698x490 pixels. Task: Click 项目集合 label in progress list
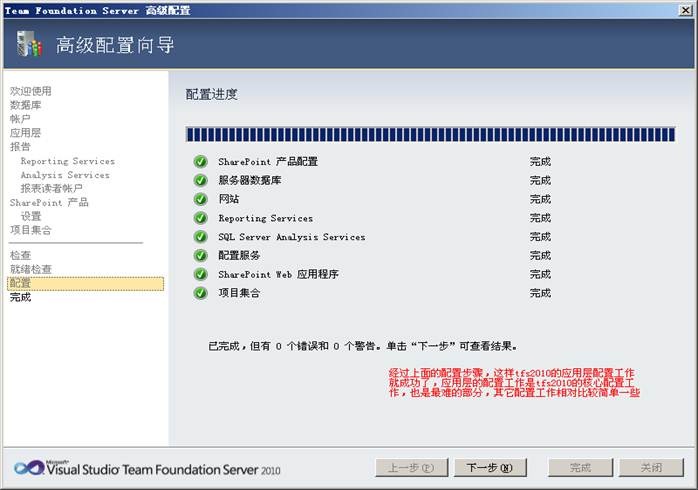tap(239, 293)
